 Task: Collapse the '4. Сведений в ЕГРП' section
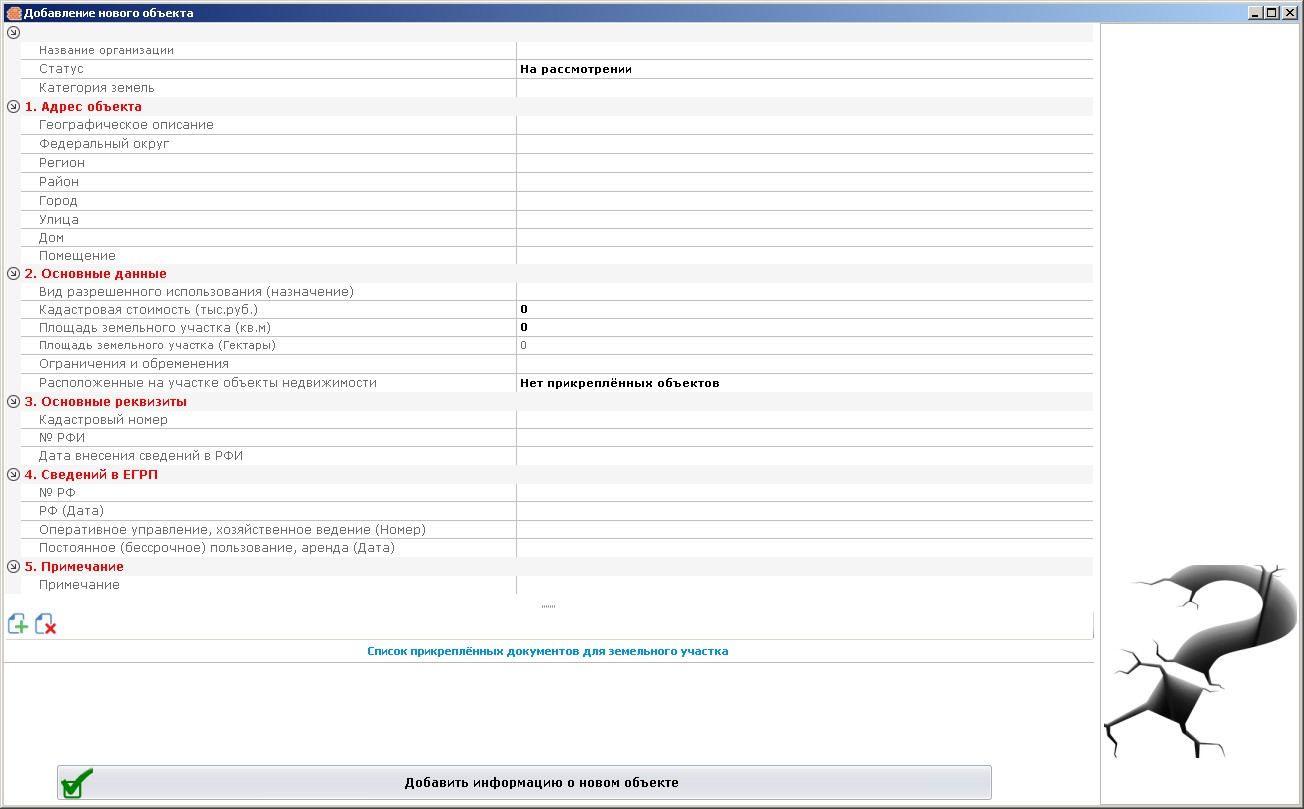pos(13,474)
